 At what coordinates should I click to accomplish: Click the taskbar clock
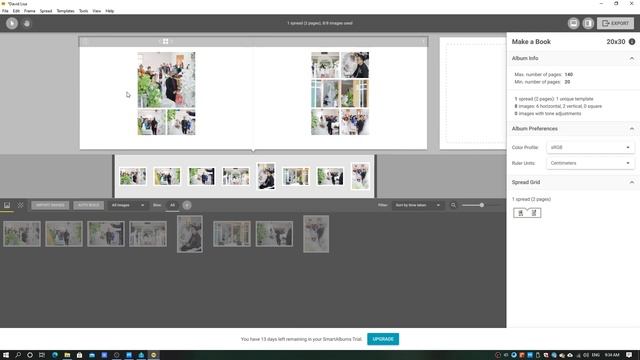[612, 355]
